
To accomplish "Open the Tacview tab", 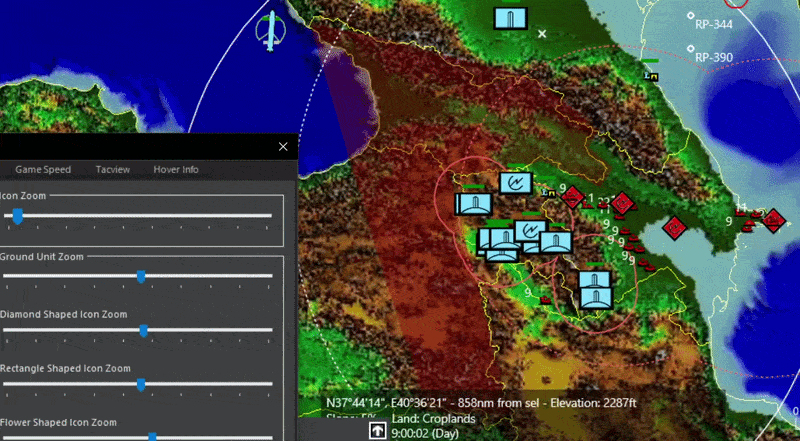I will click(x=113, y=169).
